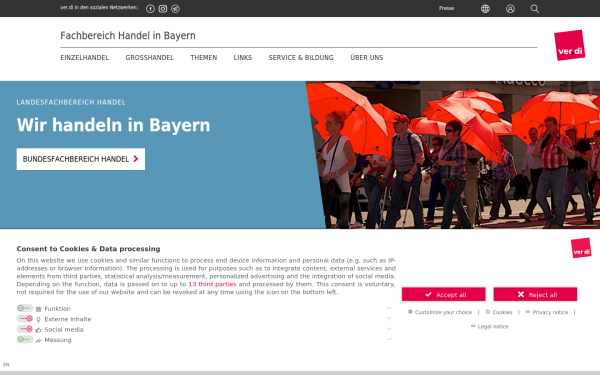This screenshot has height=375, width=600.
Task: Expand the Funktion category details chevron
Action: [389, 308]
